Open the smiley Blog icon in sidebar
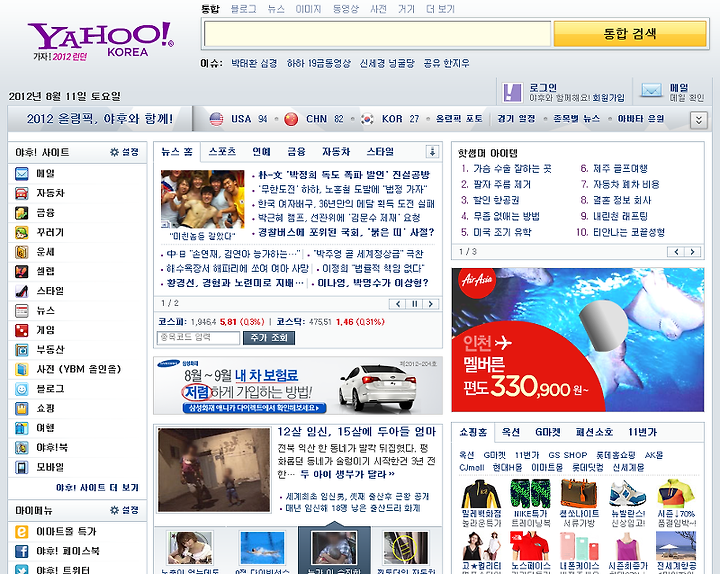Image resolution: width=720 pixels, height=574 pixels. (22, 389)
